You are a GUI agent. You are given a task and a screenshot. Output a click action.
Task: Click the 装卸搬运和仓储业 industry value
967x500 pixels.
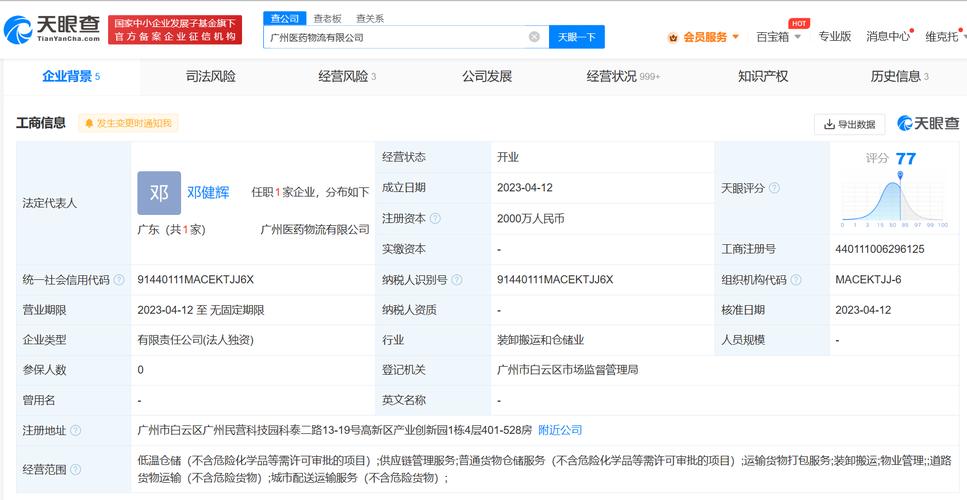(540, 340)
